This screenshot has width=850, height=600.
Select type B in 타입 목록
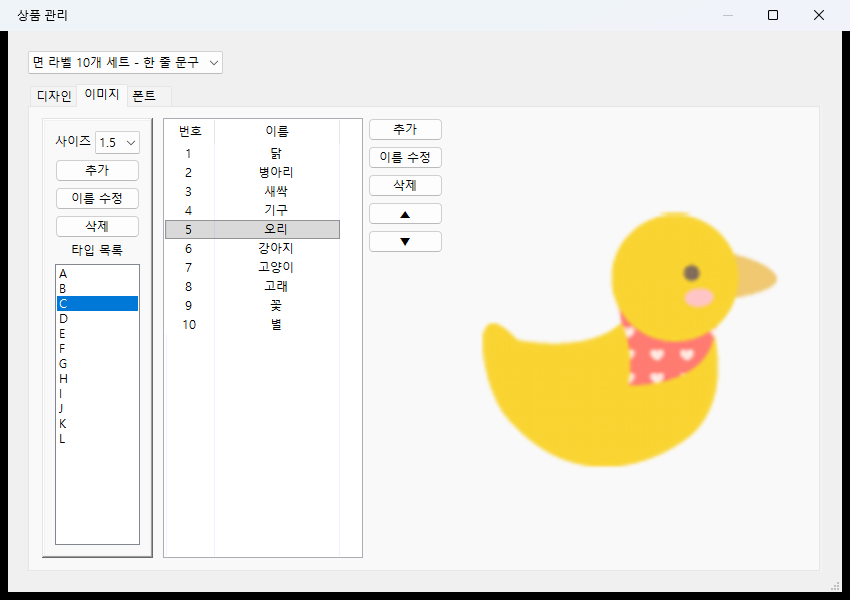click(x=97, y=289)
